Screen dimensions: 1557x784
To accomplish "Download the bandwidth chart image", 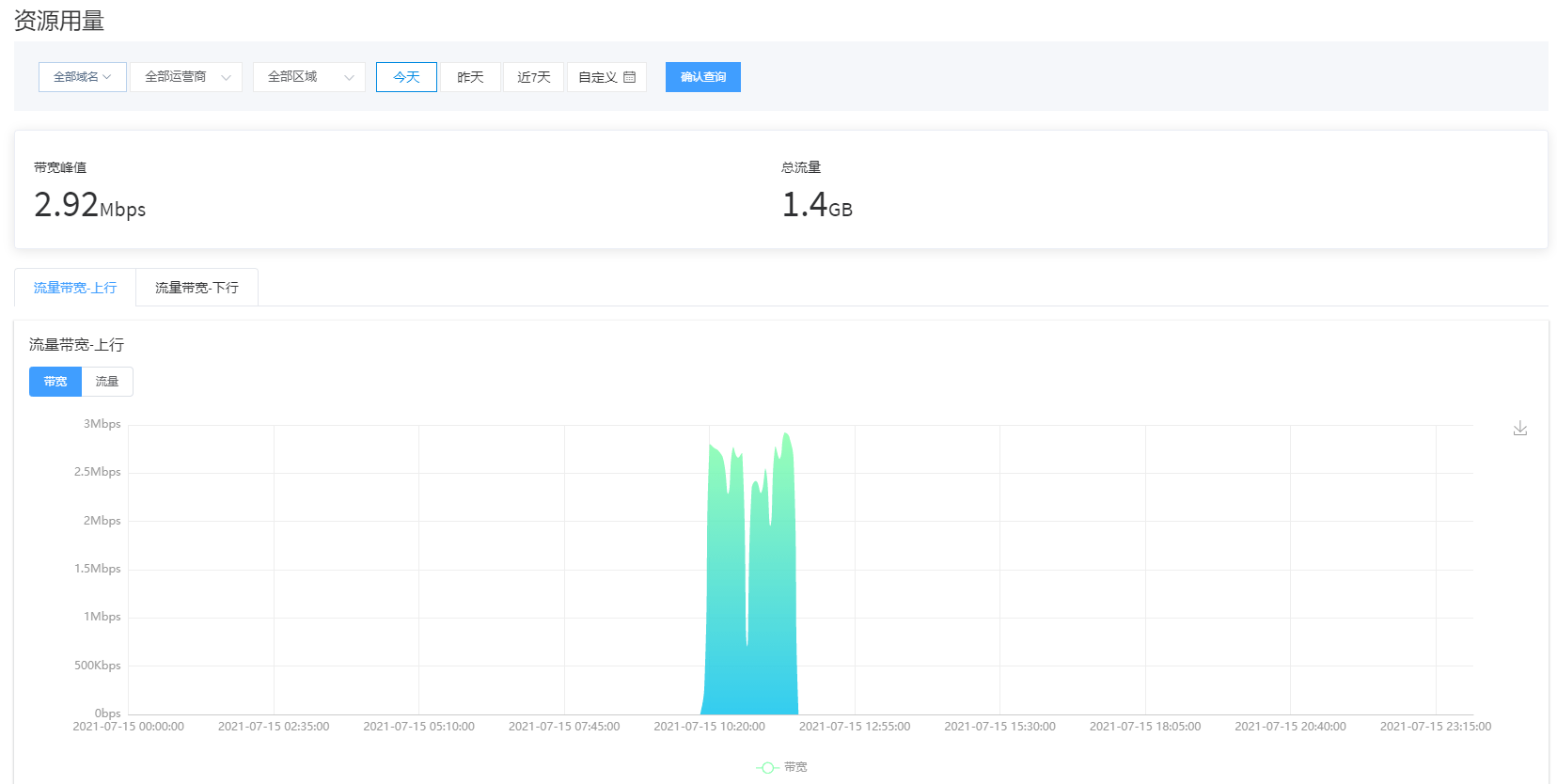I will pos(1519,429).
